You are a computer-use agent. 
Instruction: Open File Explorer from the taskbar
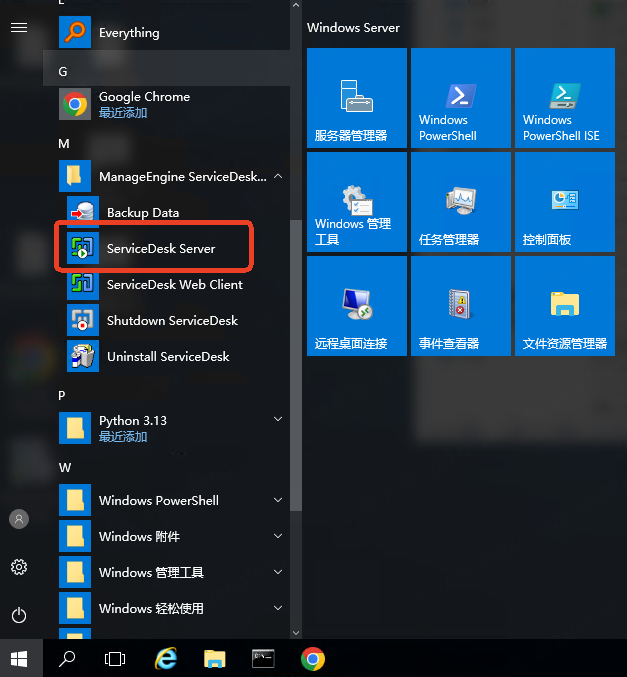[215, 659]
